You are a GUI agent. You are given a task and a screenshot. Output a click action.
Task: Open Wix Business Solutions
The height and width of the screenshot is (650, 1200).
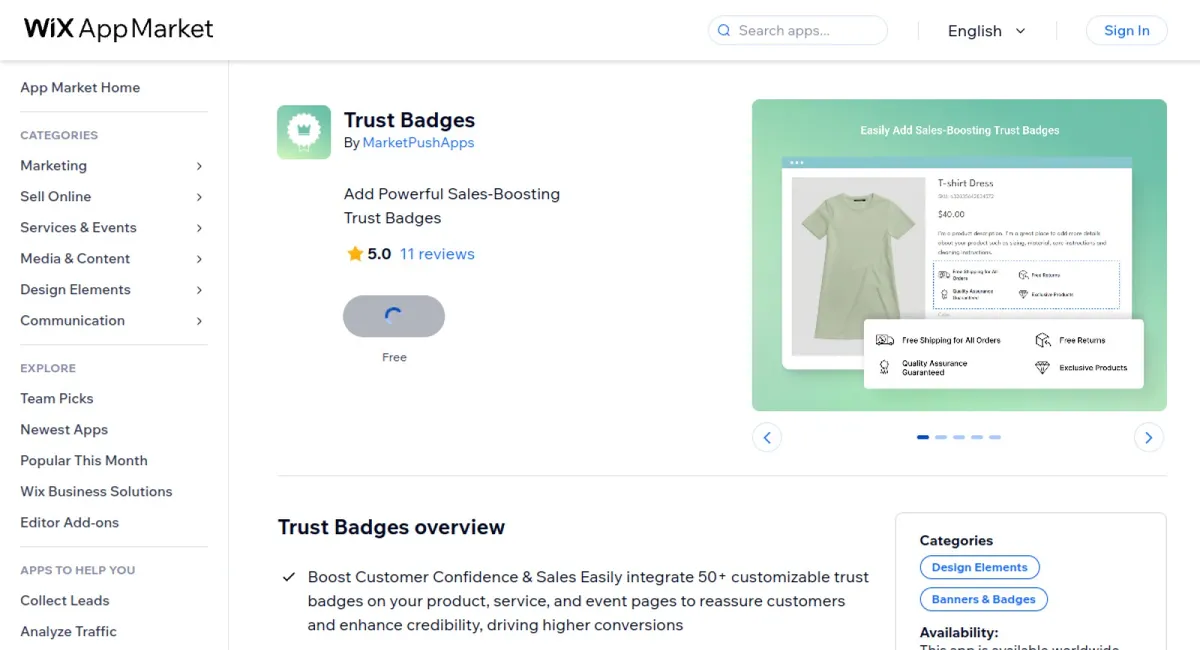[x=96, y=491]
